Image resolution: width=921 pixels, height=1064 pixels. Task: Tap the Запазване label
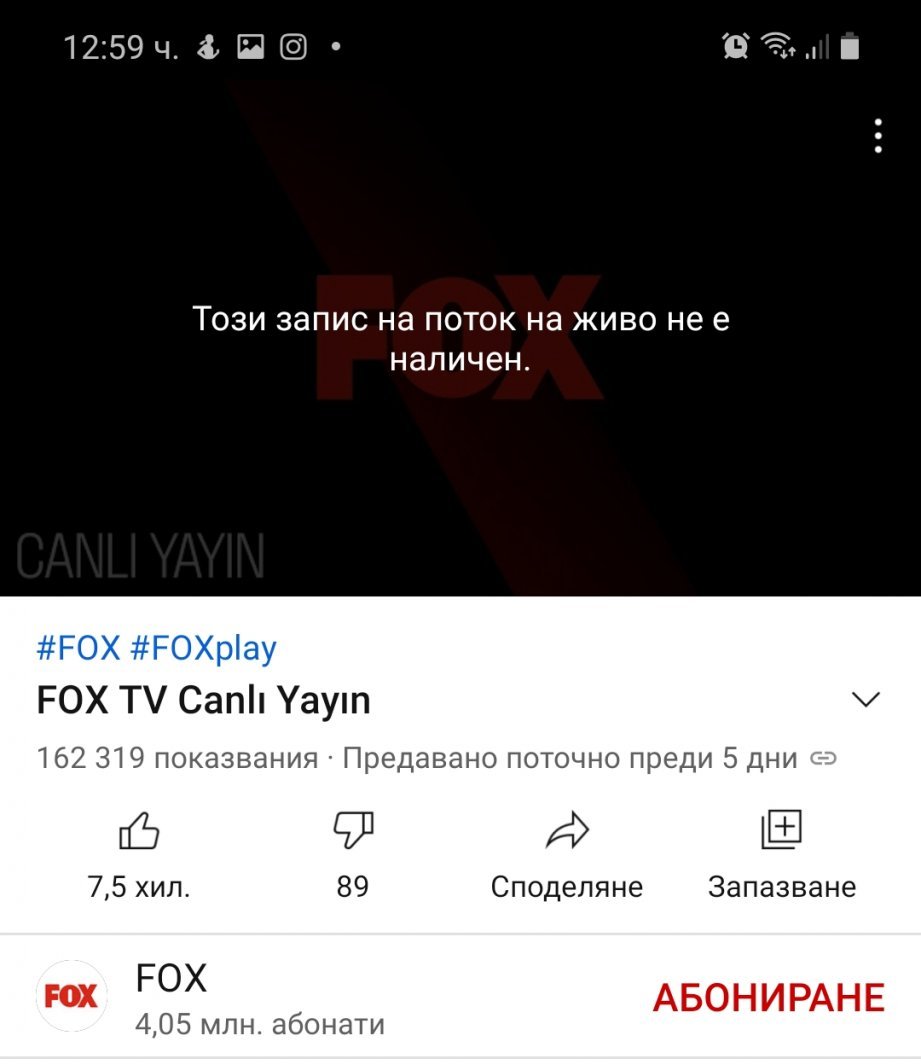[782, 887]
